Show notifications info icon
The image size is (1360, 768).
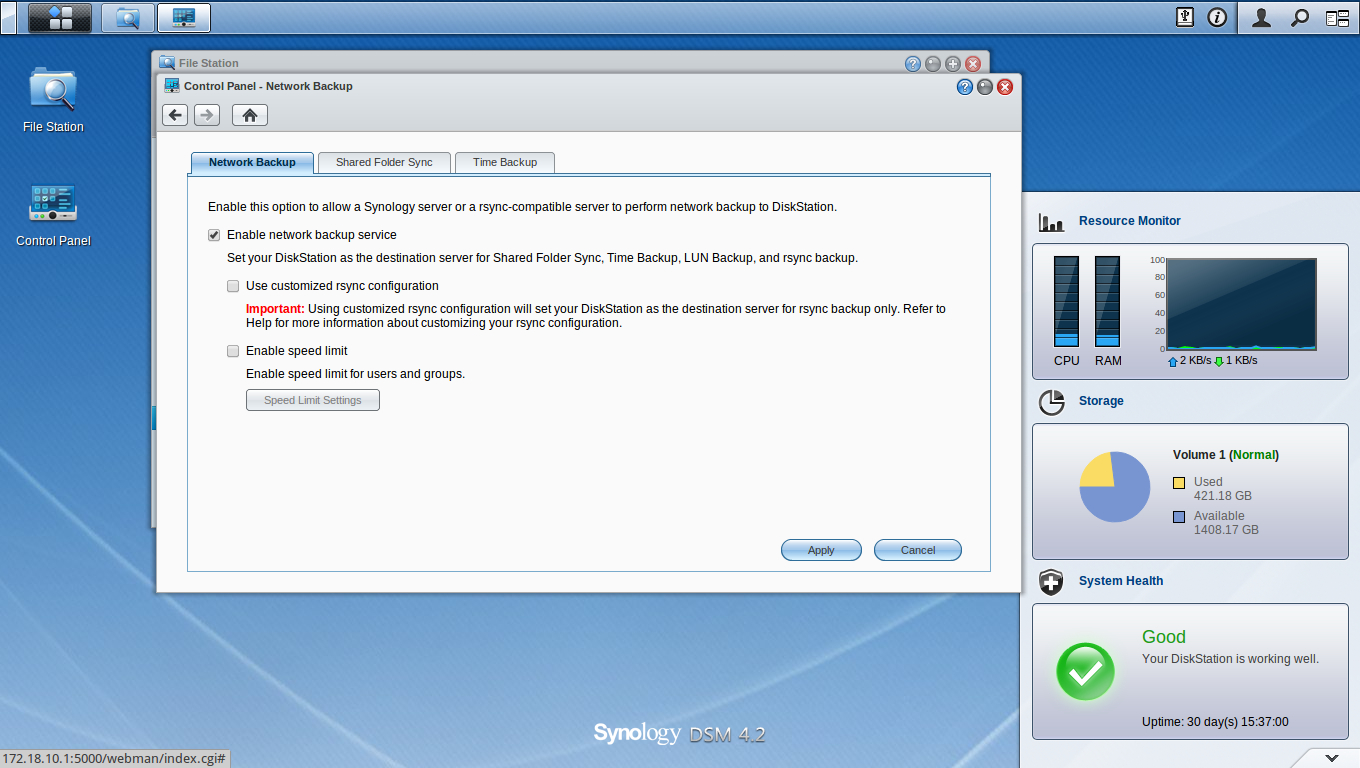[1217, 17]
